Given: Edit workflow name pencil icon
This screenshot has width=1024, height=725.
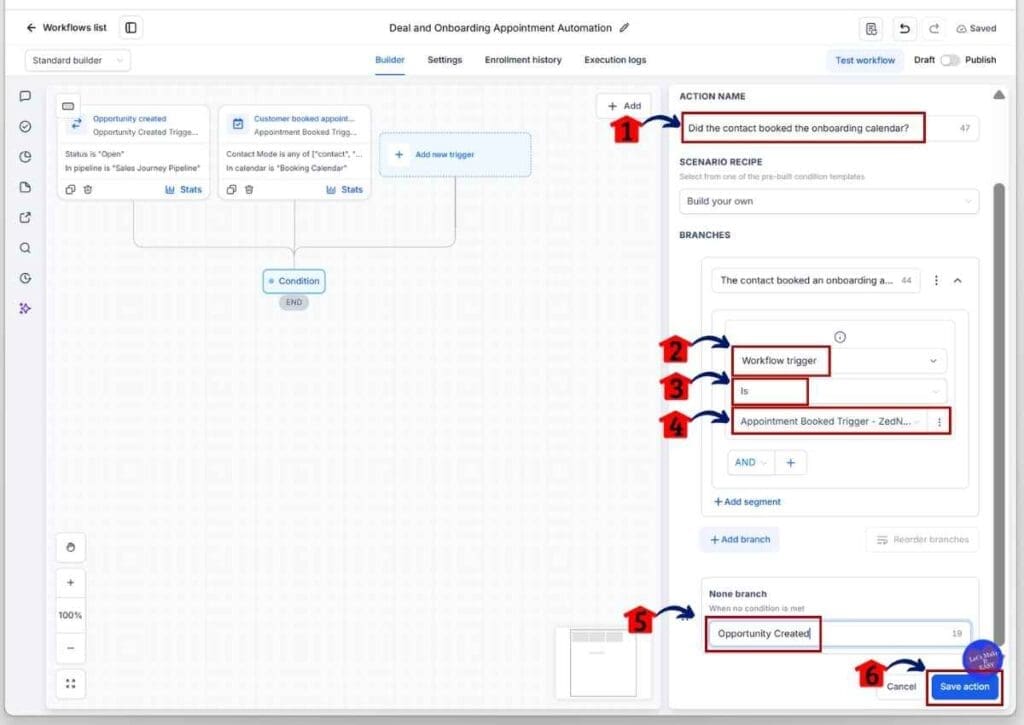Looking at the screenshot, I should pos(624,27).
